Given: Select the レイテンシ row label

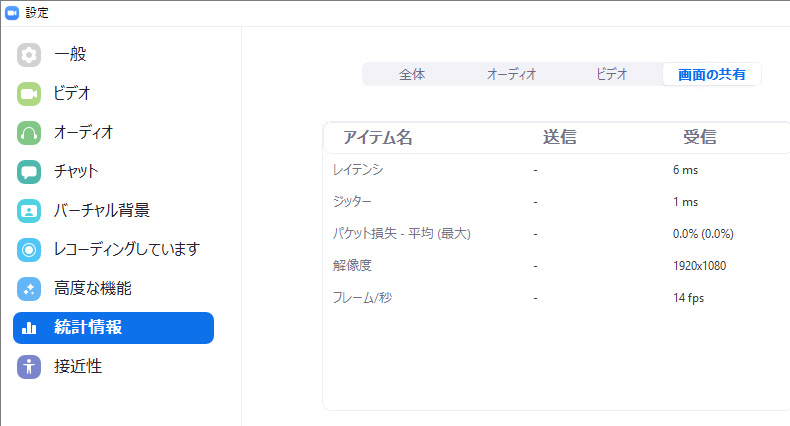Looking at the screenshot, I should [358, 170].
